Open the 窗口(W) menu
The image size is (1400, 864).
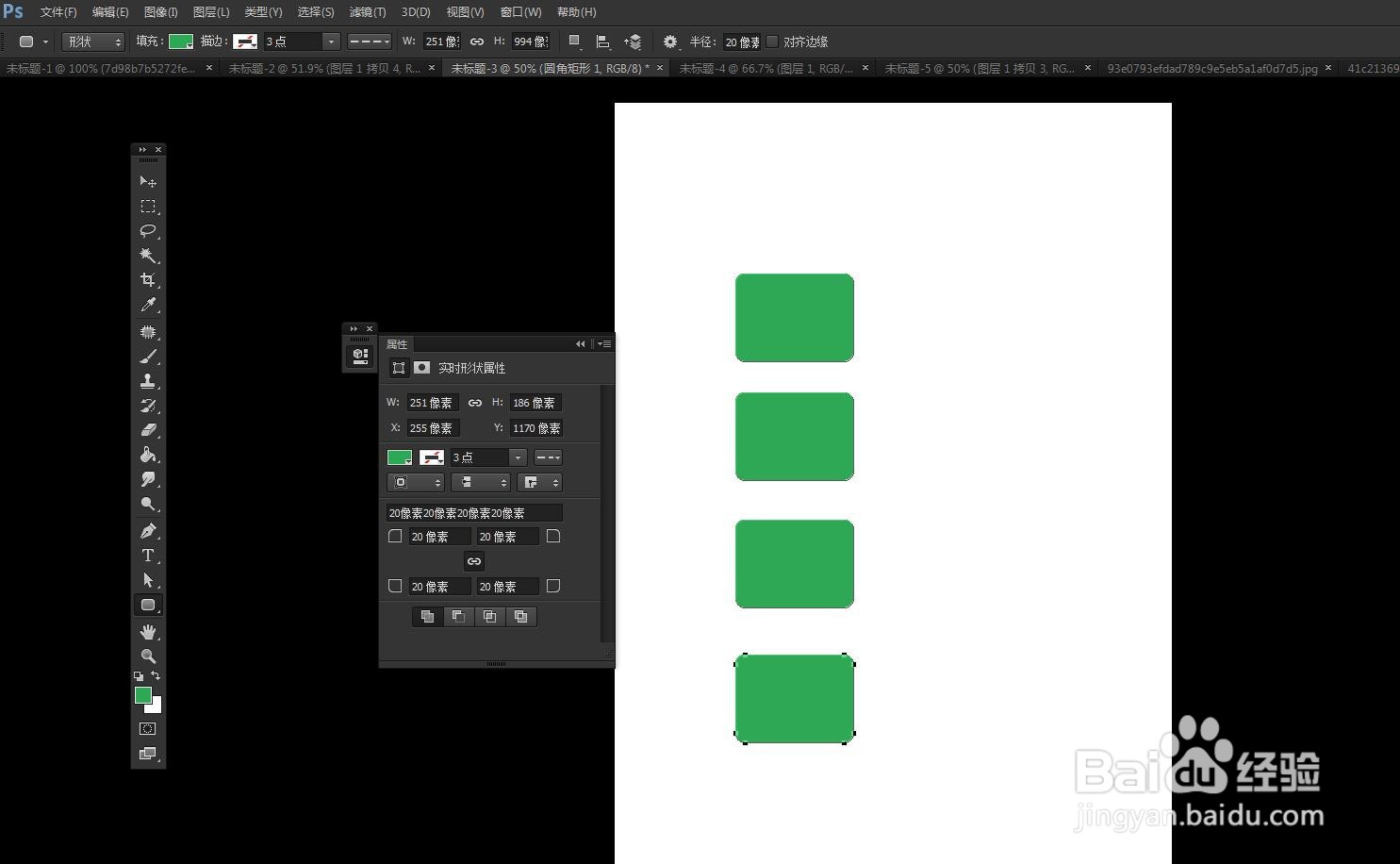pos(520,12)
